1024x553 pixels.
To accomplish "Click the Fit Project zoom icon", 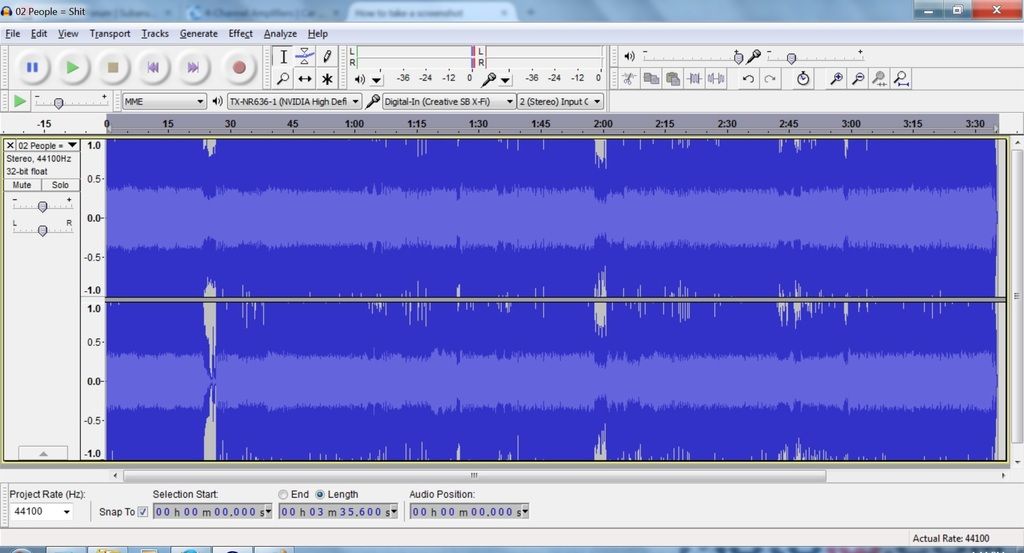I will tap(902, 79).
